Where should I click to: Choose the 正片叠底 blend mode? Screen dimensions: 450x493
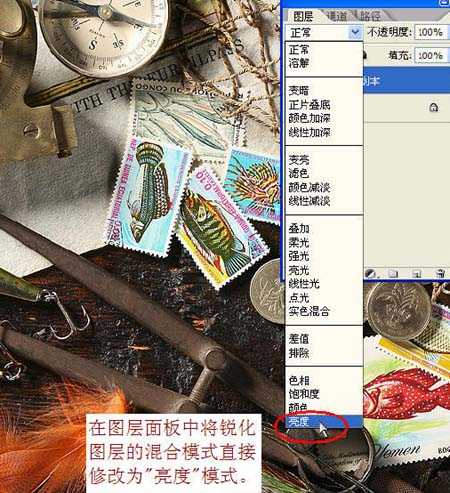pyautogui.click(x=309, y=105)
